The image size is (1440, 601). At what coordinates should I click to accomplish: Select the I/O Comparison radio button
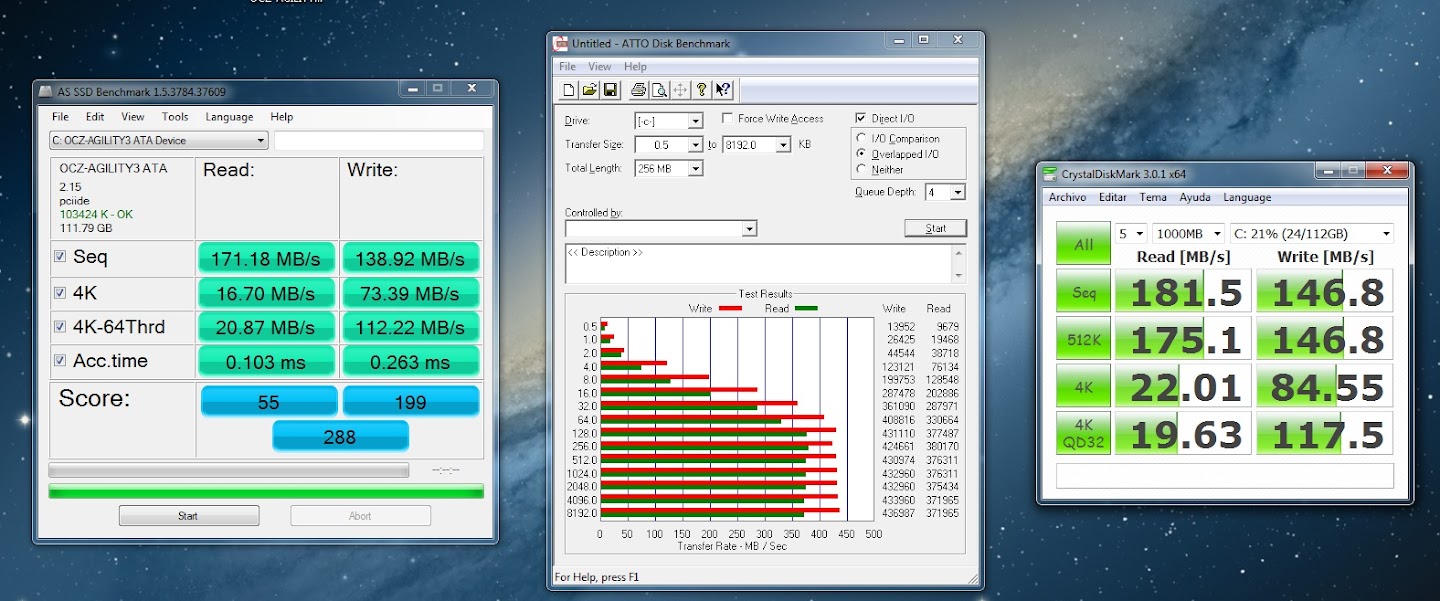pyautogui.click(x=862, y=139)
